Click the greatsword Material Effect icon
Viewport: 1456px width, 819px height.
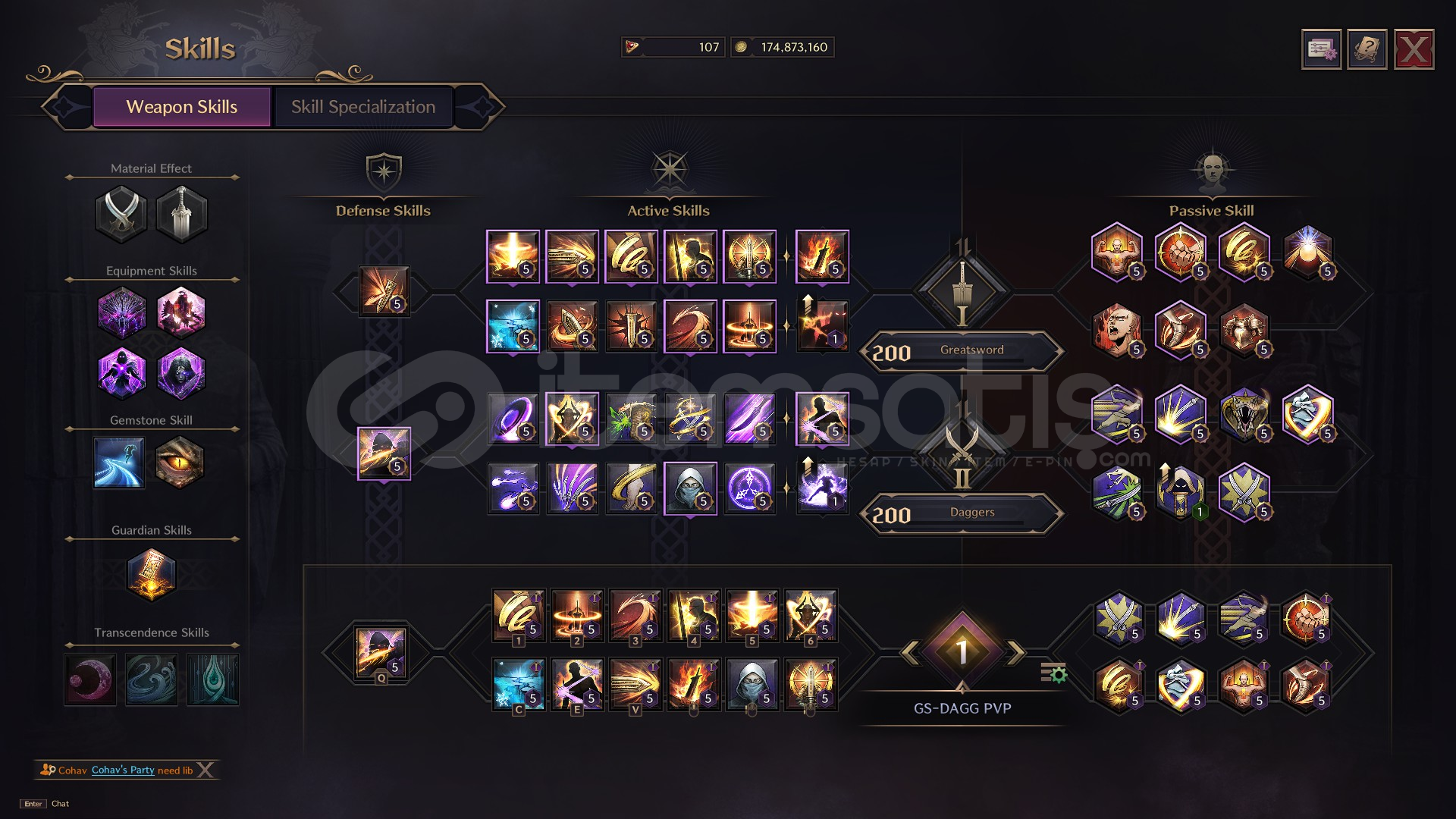pos(181,214)
